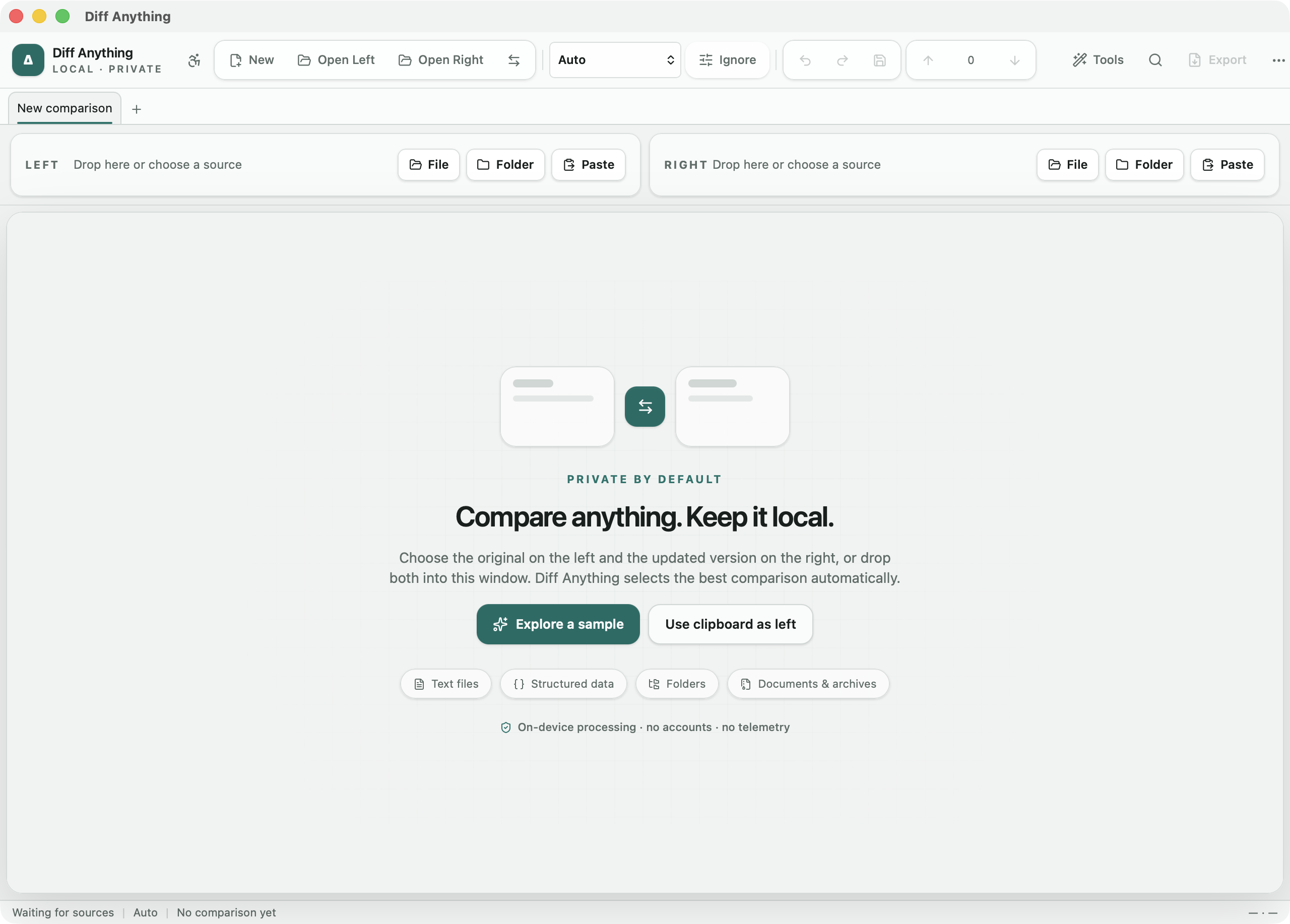Open the Ignore options menu

pos(728,60)
